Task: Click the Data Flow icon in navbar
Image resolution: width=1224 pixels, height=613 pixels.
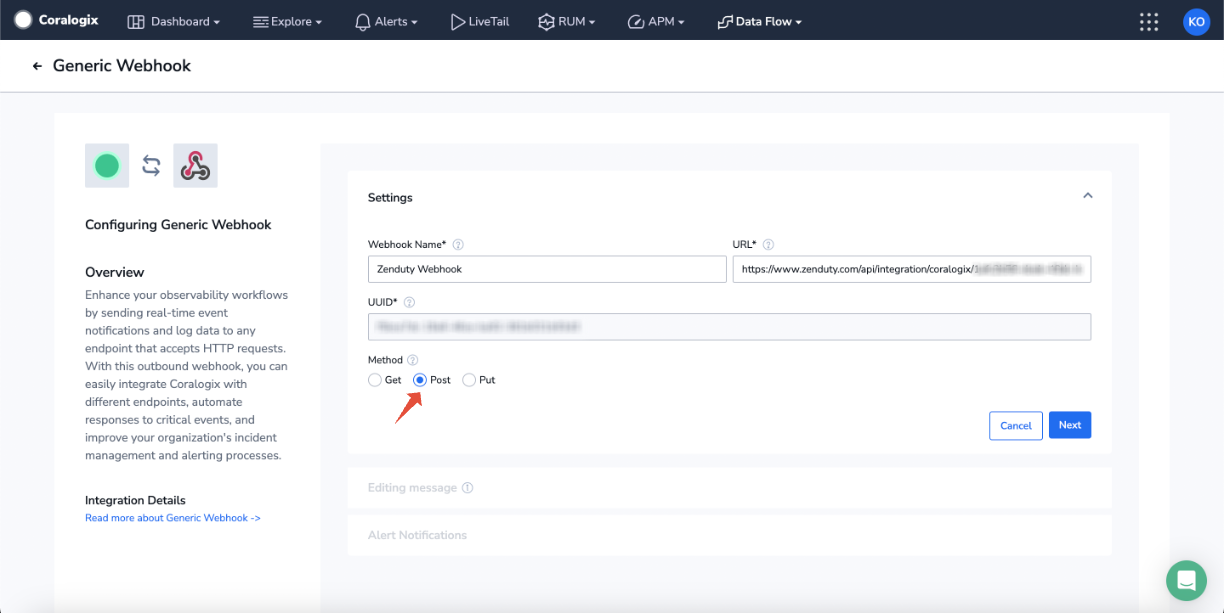Action: click(725, 21)
